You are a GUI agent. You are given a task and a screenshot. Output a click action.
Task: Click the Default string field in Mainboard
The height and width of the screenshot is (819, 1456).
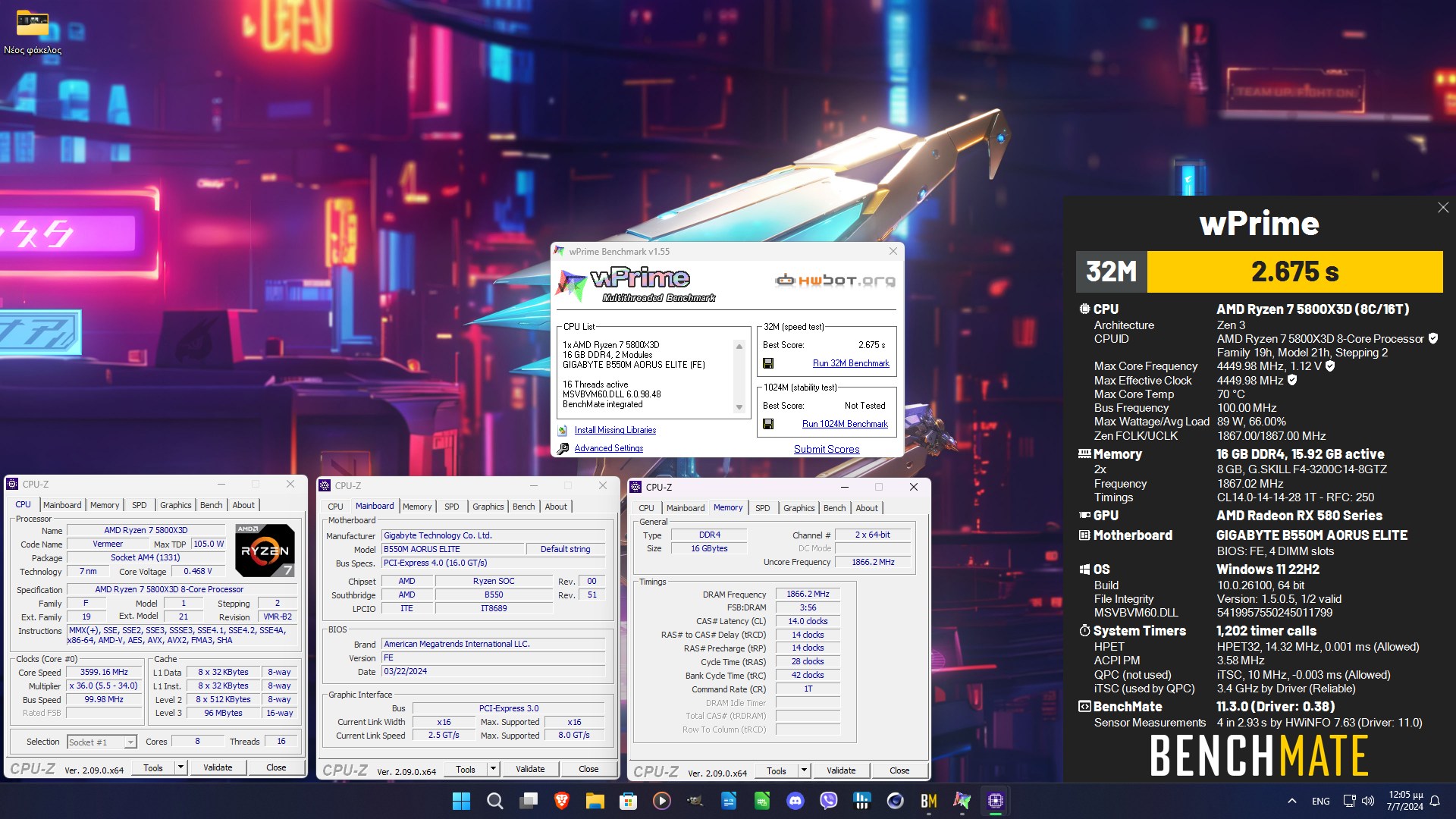[565, 549]
